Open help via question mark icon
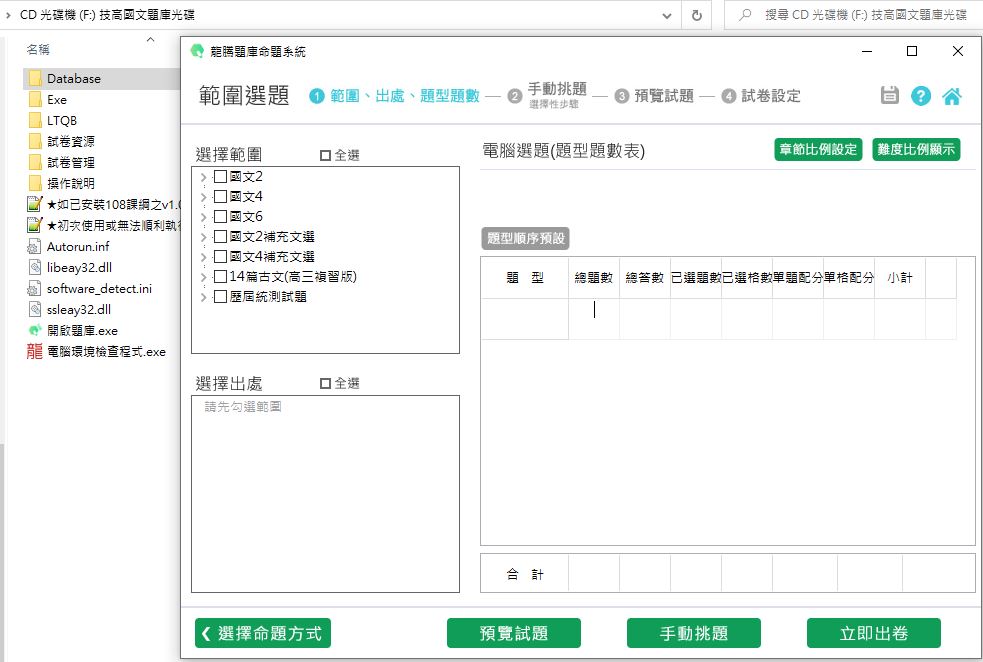983x662 pixels. [921, 95]
